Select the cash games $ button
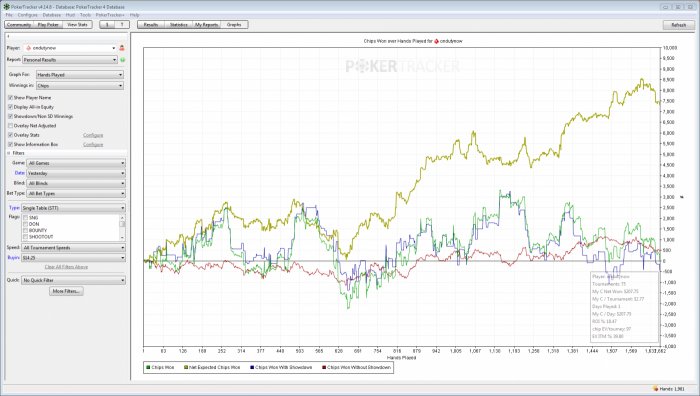 [107, 25]
